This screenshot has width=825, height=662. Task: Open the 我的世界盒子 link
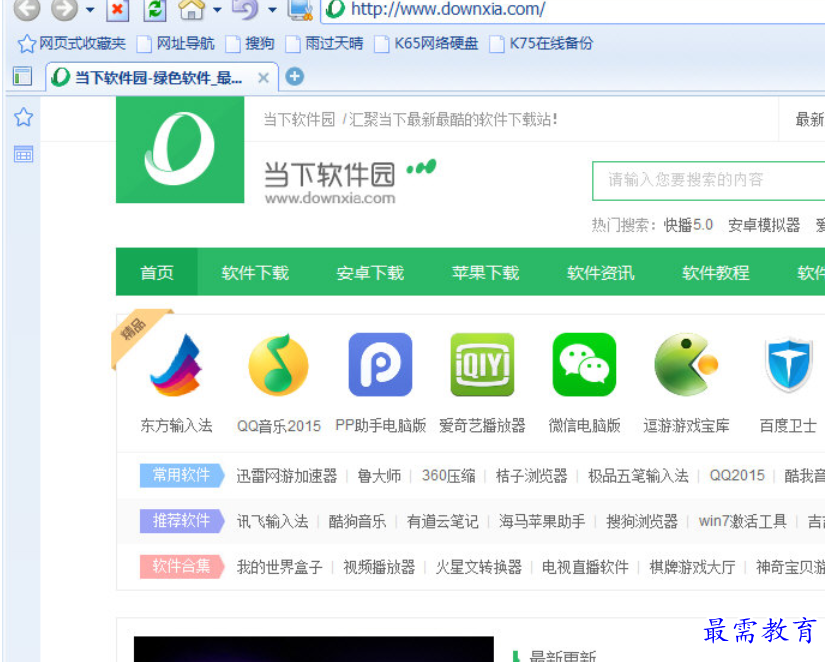279,567
